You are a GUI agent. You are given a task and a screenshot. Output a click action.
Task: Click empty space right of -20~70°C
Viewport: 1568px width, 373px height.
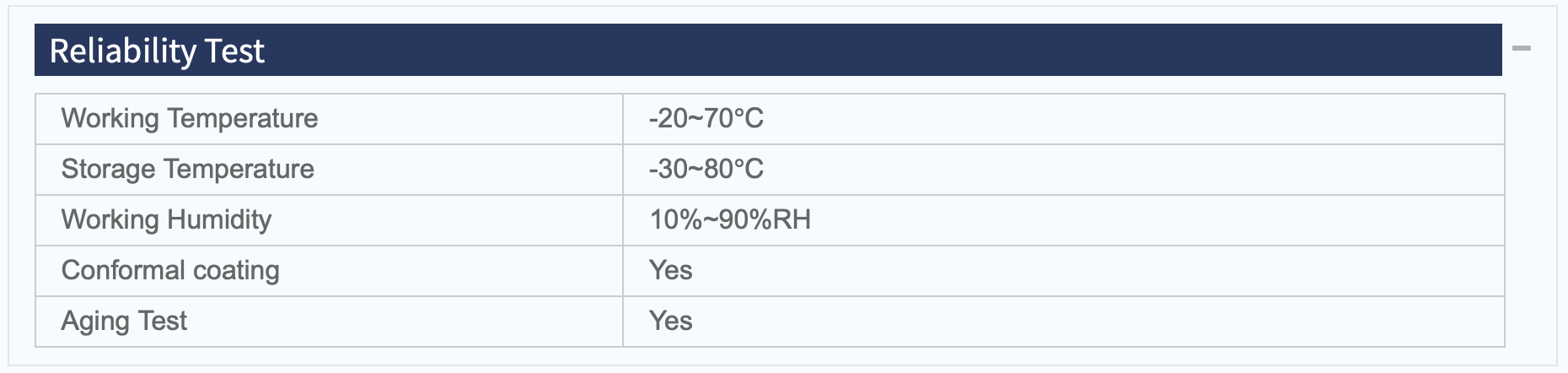tap(1134, 119)
